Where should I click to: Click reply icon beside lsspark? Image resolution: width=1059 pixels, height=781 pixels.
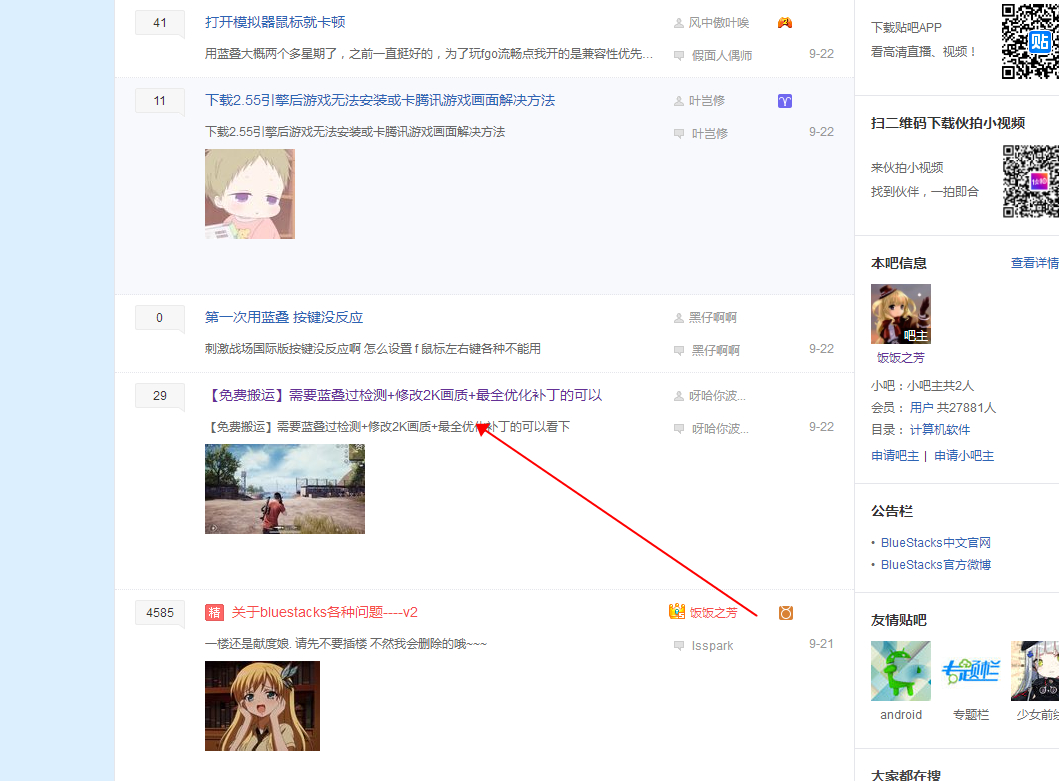[679, 646]
